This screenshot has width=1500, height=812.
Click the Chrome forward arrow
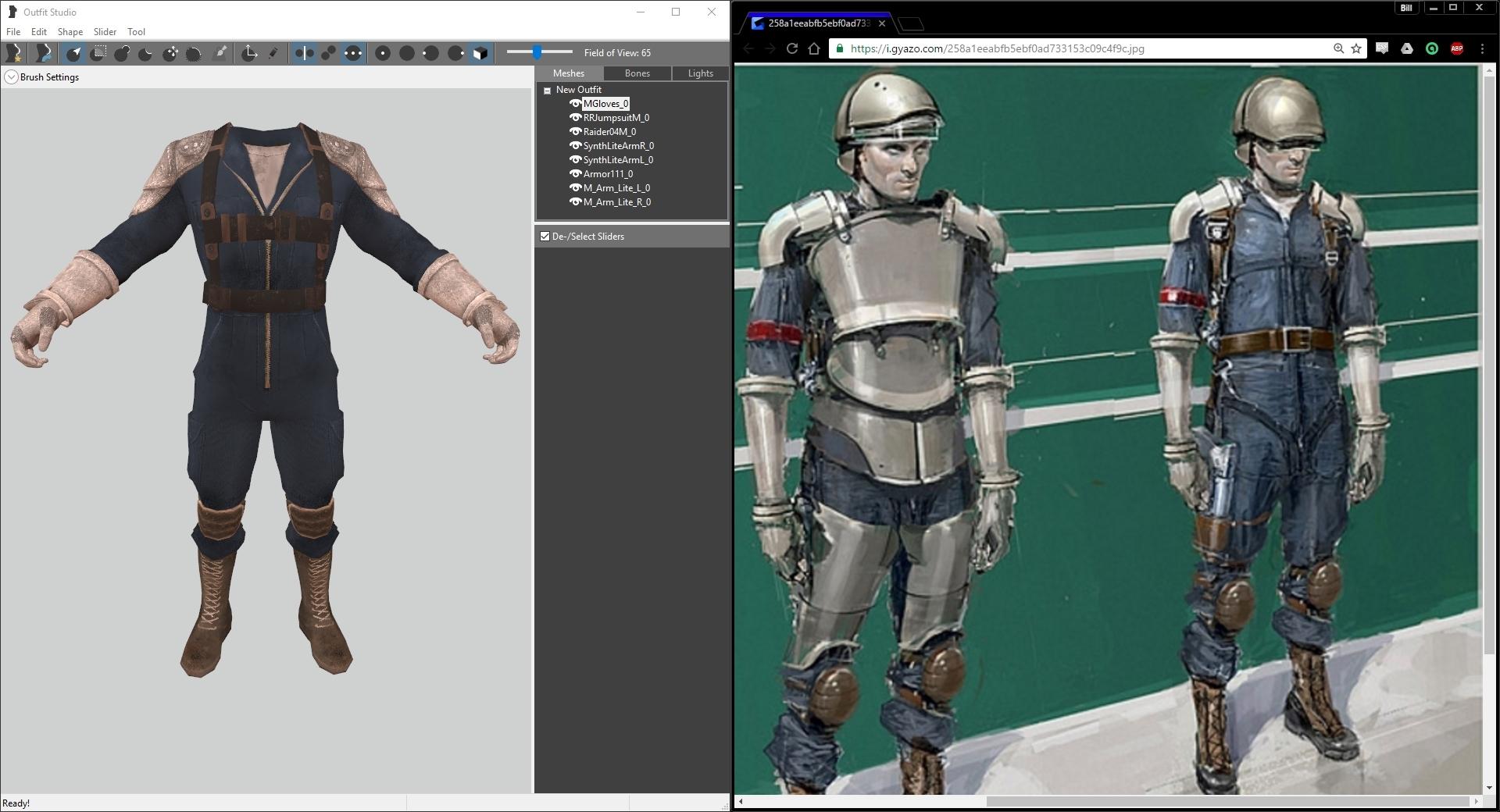(x=770, y=48)
